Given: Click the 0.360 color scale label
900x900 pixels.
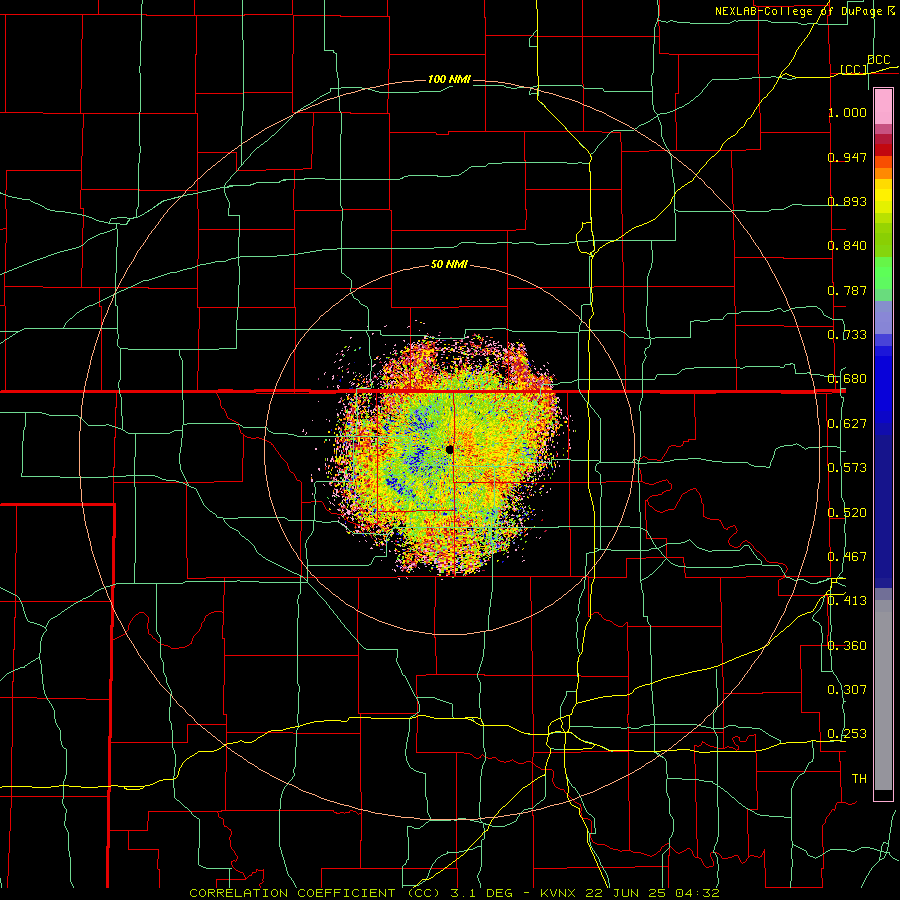Looking at the screenshot, I should [847, 646].
